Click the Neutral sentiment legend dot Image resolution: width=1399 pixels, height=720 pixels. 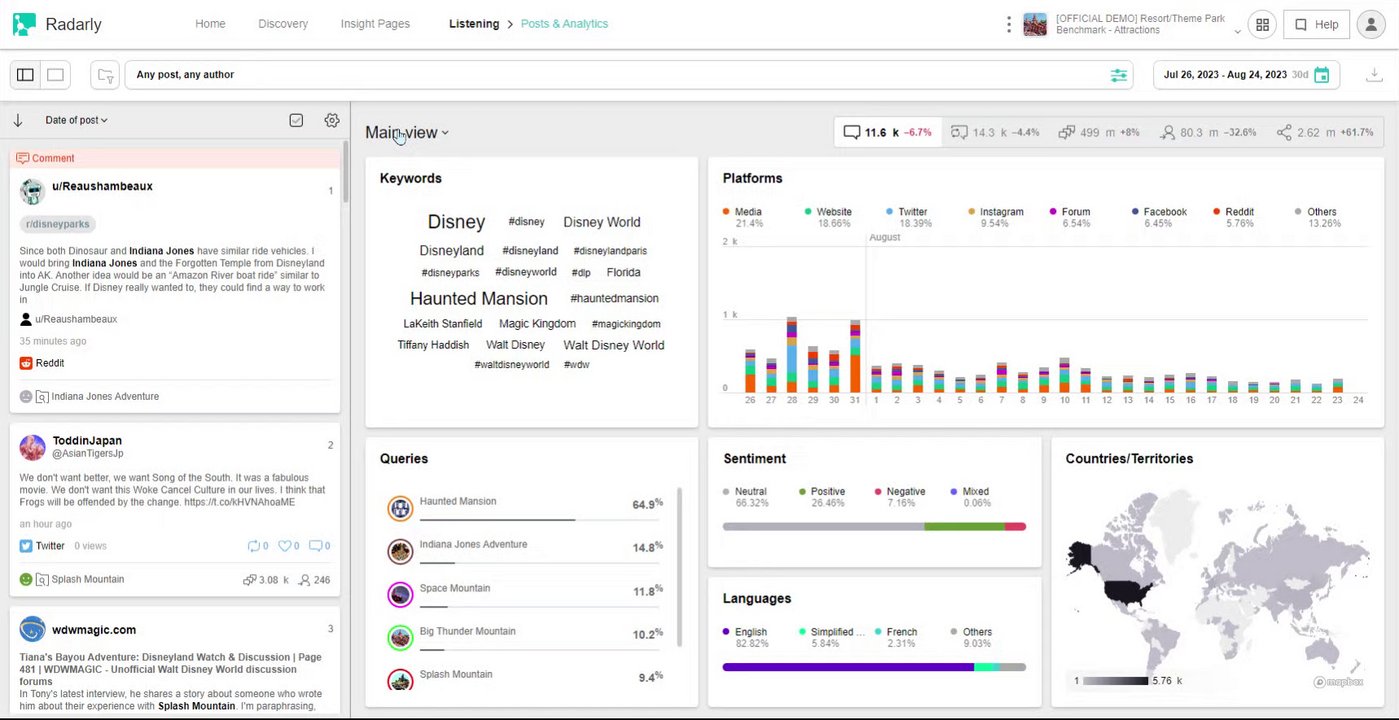727,492
